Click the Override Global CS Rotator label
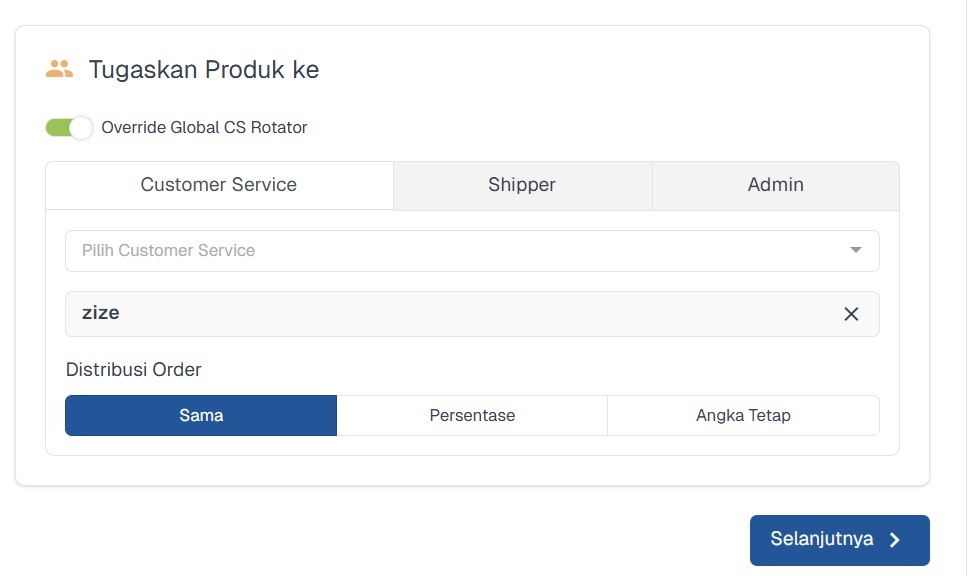The image size is (972, 576). [x=204, y=128]
